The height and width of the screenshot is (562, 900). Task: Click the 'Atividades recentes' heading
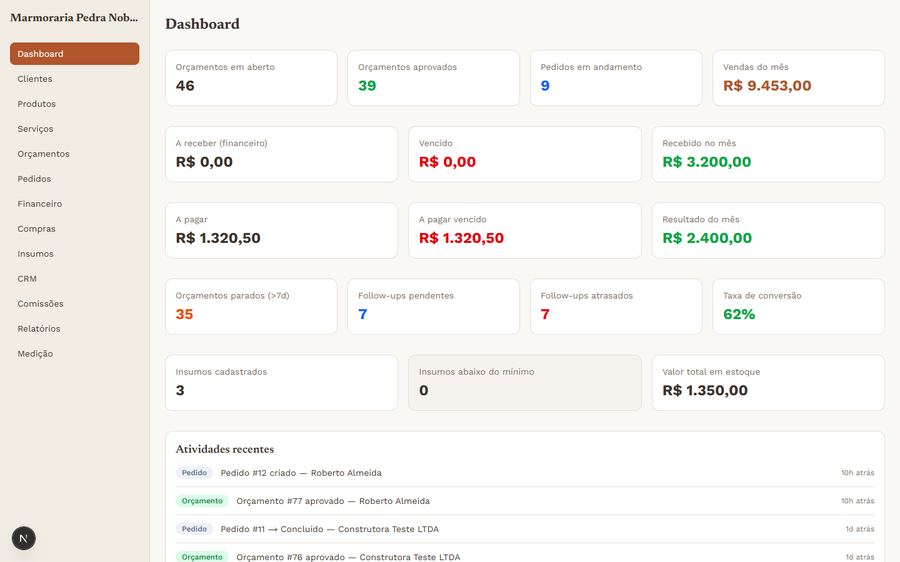pyautogui.click(x=224, y=449)
